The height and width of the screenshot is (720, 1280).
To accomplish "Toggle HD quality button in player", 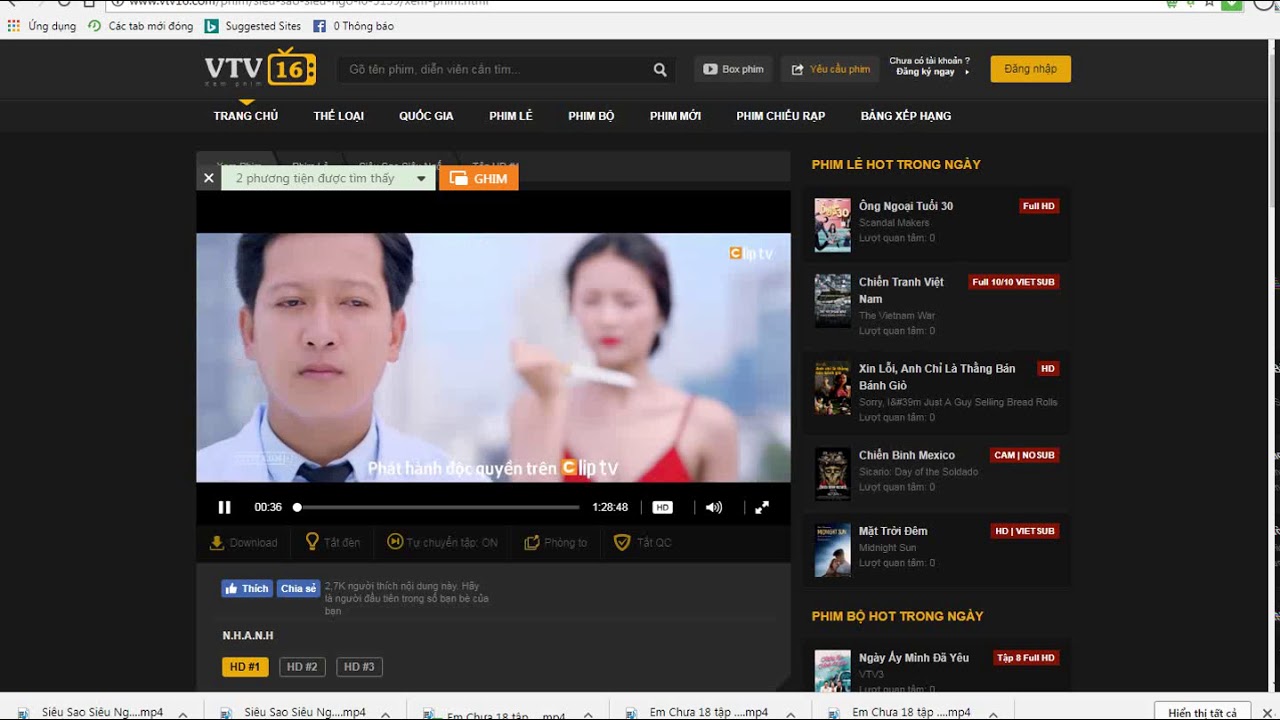I will 662,507.
